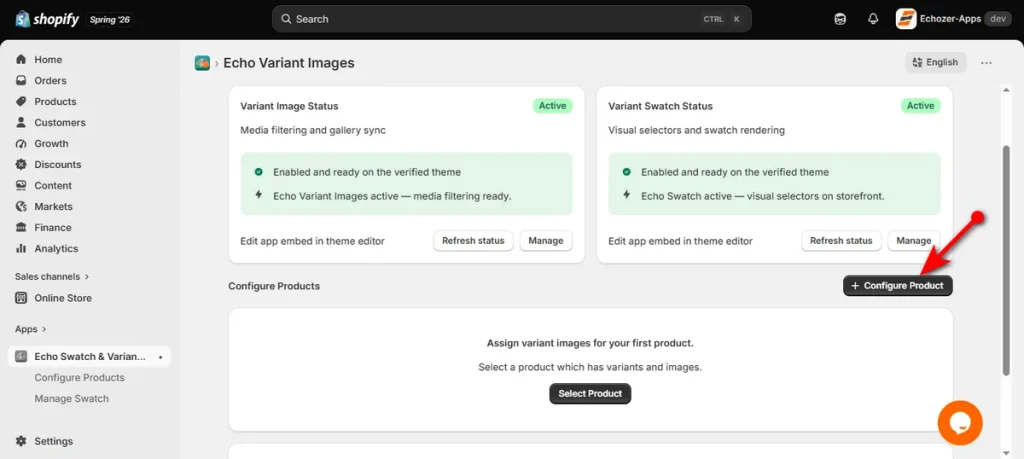Image resolution: width=1024 pixels, height=459 pixels.
Task: Click the Settings gear icon
Action: point(22,441)
